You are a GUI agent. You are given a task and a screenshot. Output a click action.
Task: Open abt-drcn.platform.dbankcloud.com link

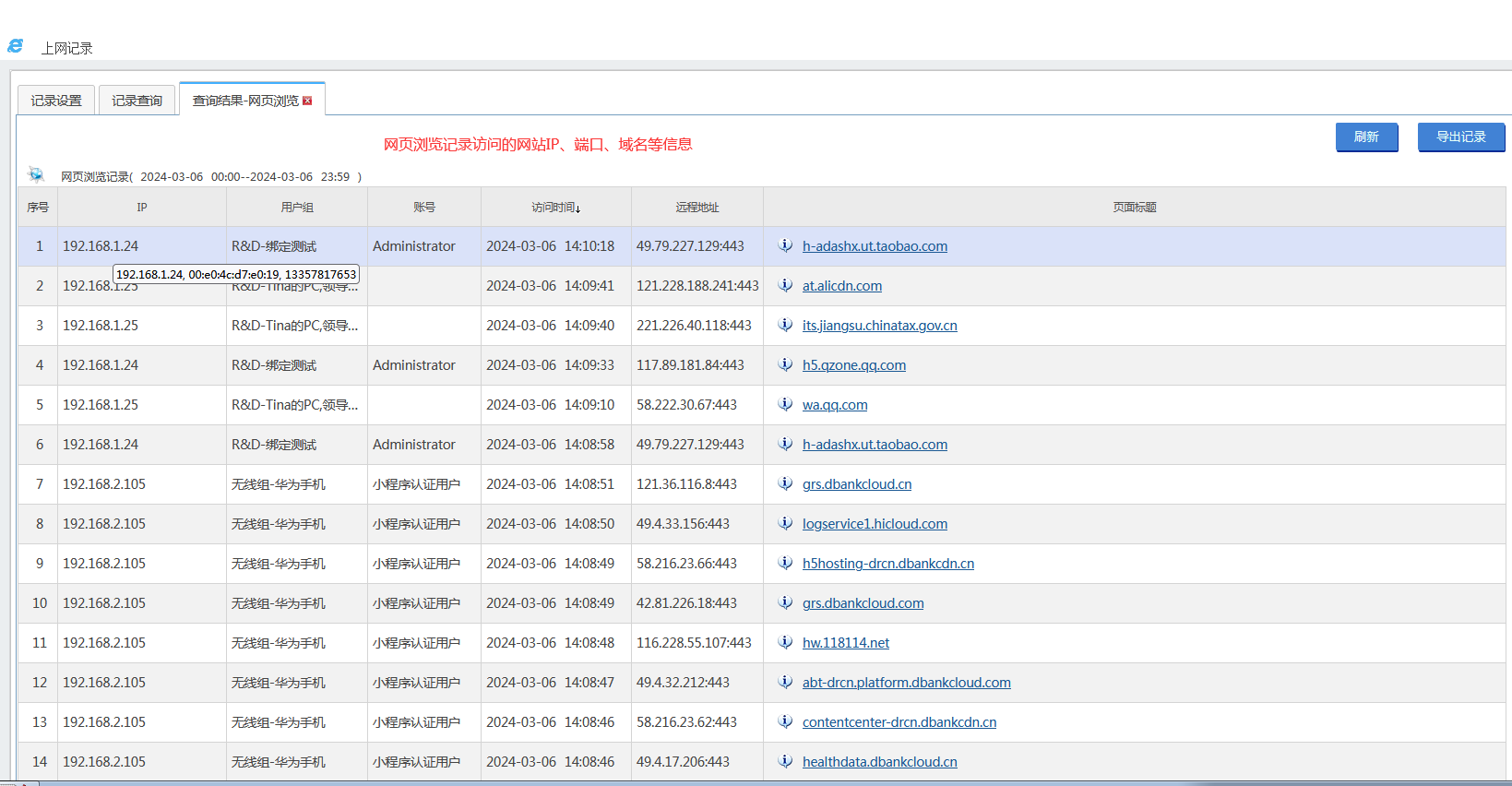pos(906,683)
